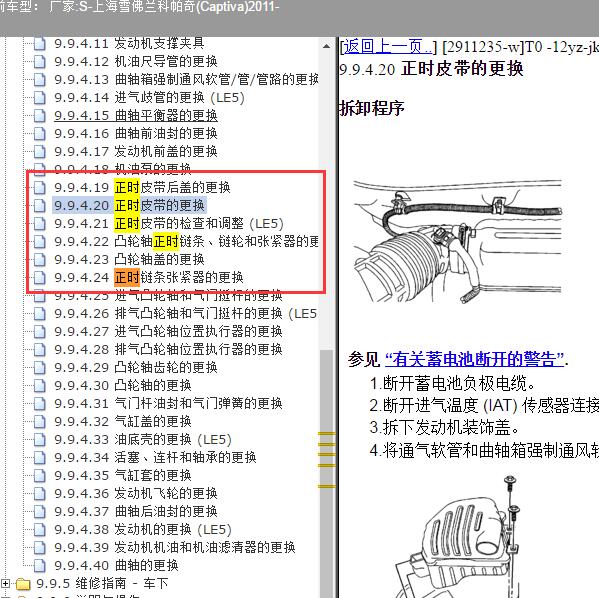The image size is (599, 598).
Task: Select highlighted 9.9.4.20 正时皮带的更换
Action: pyautogui.click(x=129, y=205)
